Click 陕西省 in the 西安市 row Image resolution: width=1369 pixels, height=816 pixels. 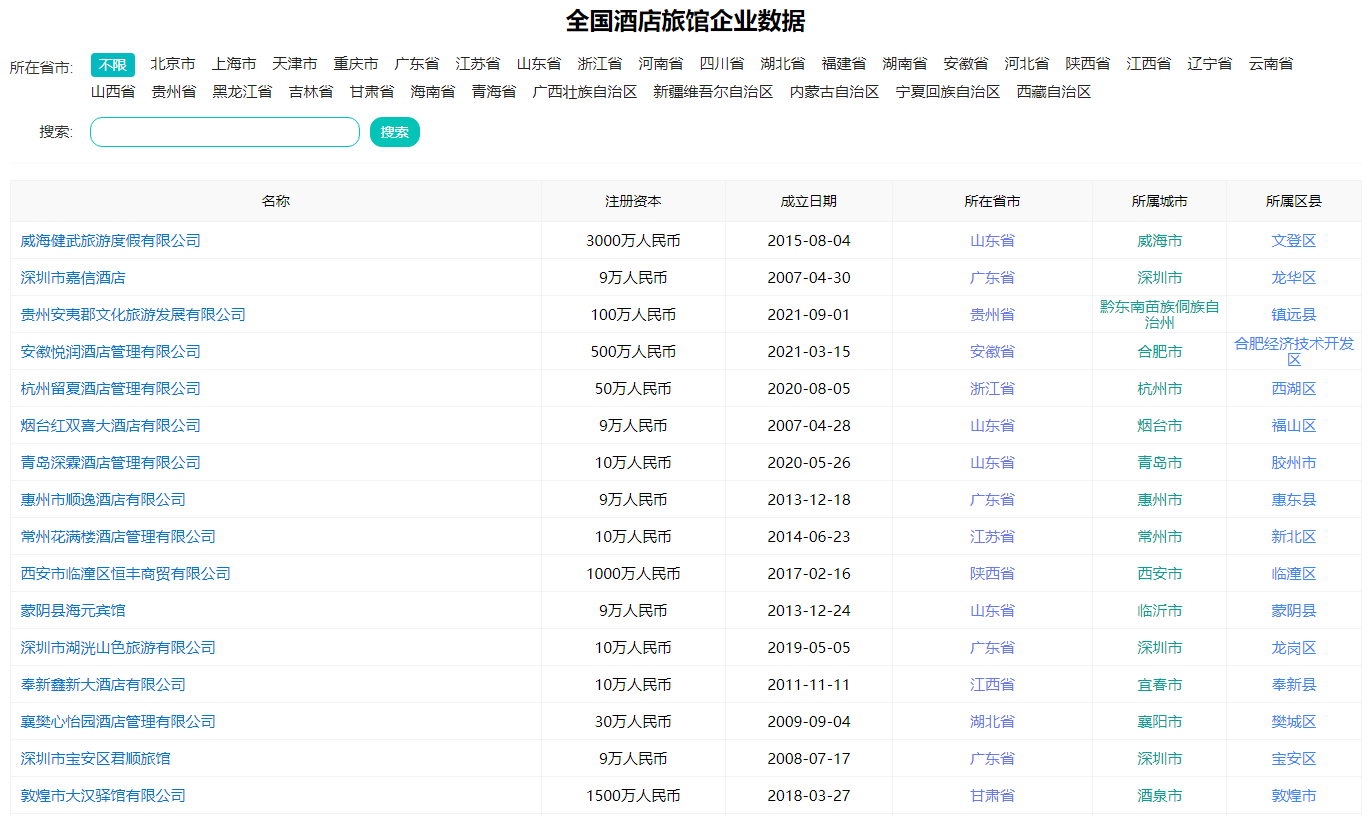tap(992, 574)
